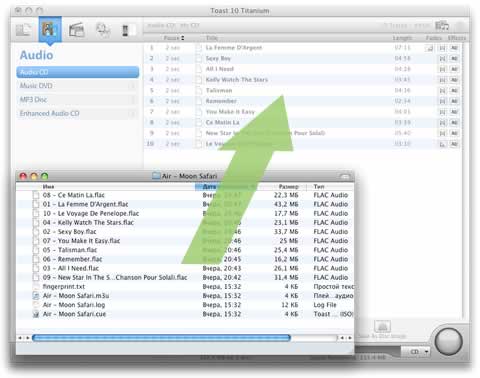Select file 08 – Ce Matin La.flac
This screenshot has height=378, width=480.
click(185, 195)
